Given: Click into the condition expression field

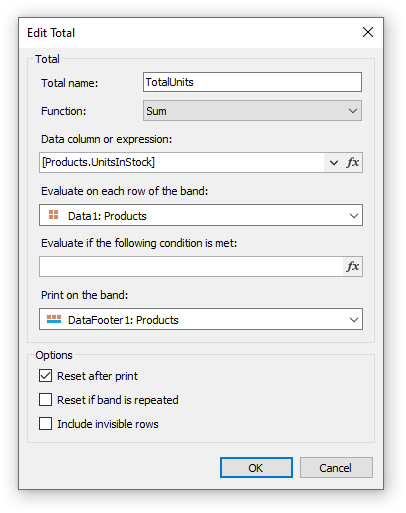Looking at the screenshot, I should point(191,267).
